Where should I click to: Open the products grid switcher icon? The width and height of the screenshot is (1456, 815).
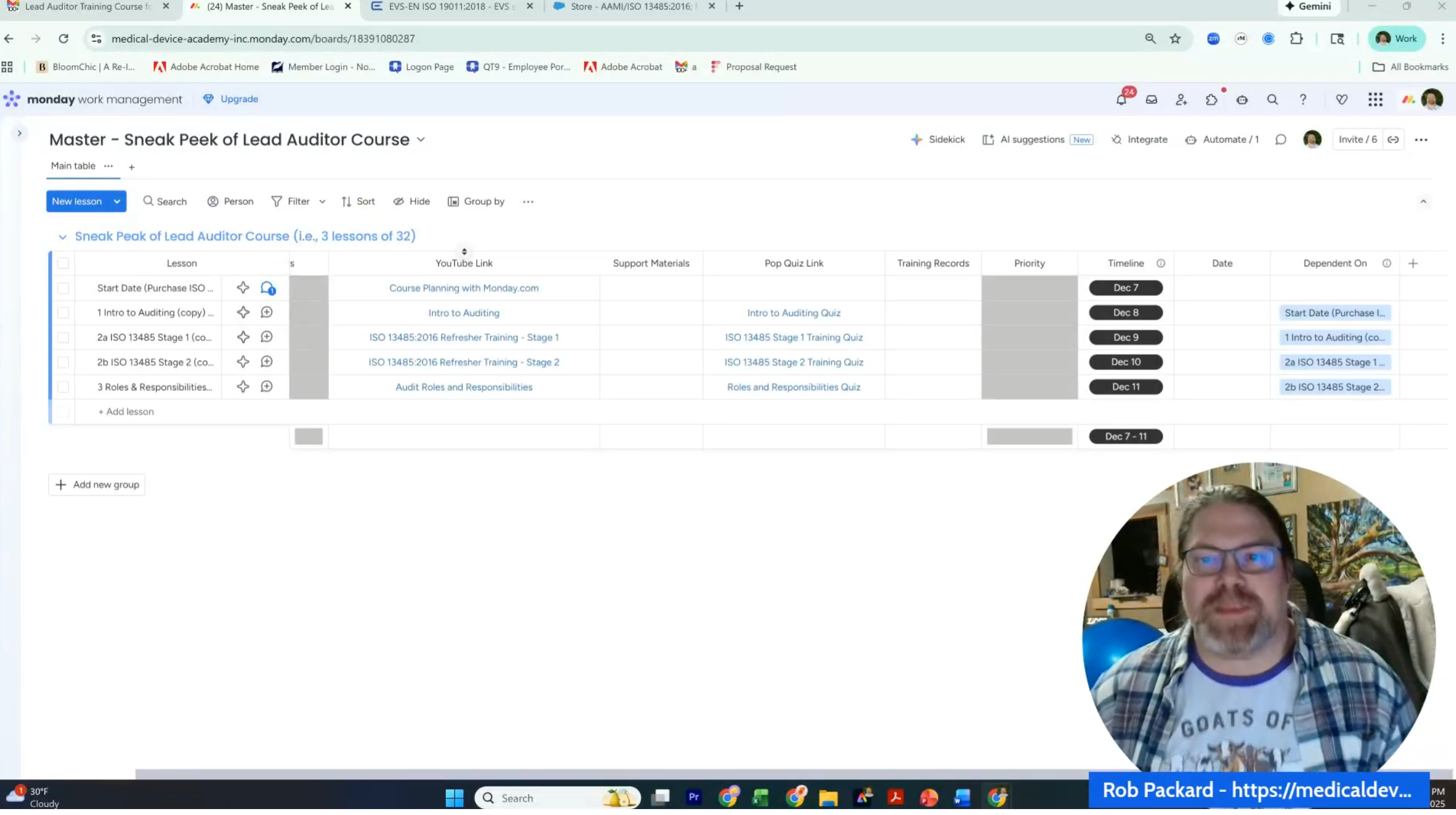pyautogui.click(x=1375, y=100)
